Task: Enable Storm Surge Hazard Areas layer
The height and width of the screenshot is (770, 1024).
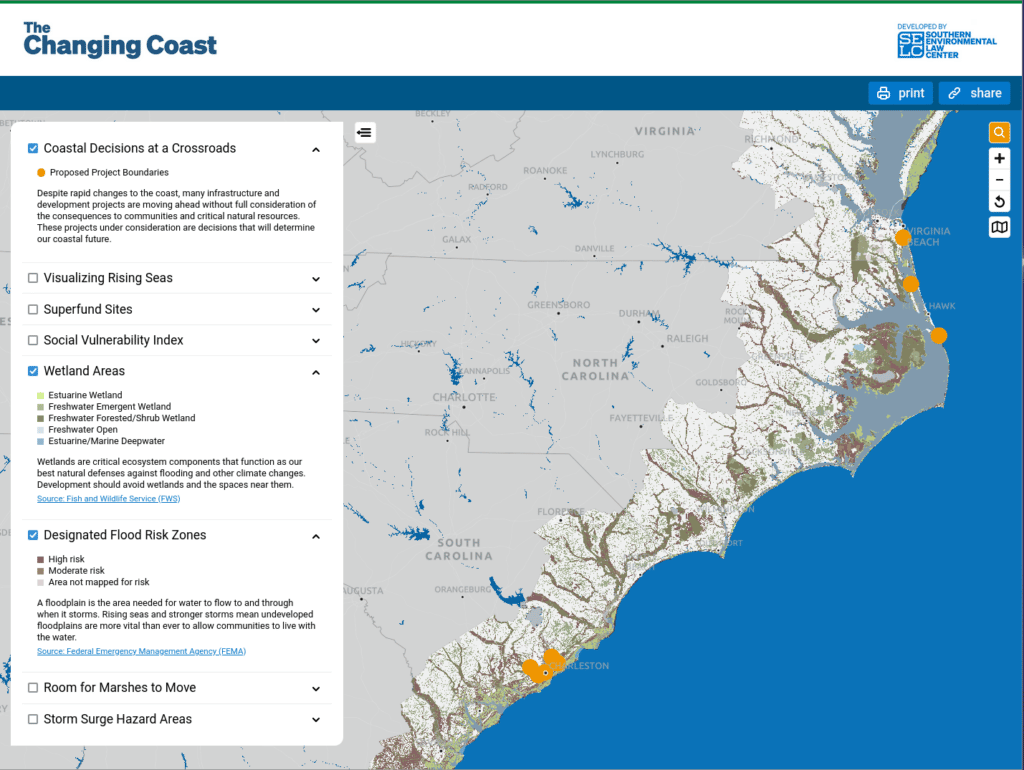Action: (x=33, y=719)
